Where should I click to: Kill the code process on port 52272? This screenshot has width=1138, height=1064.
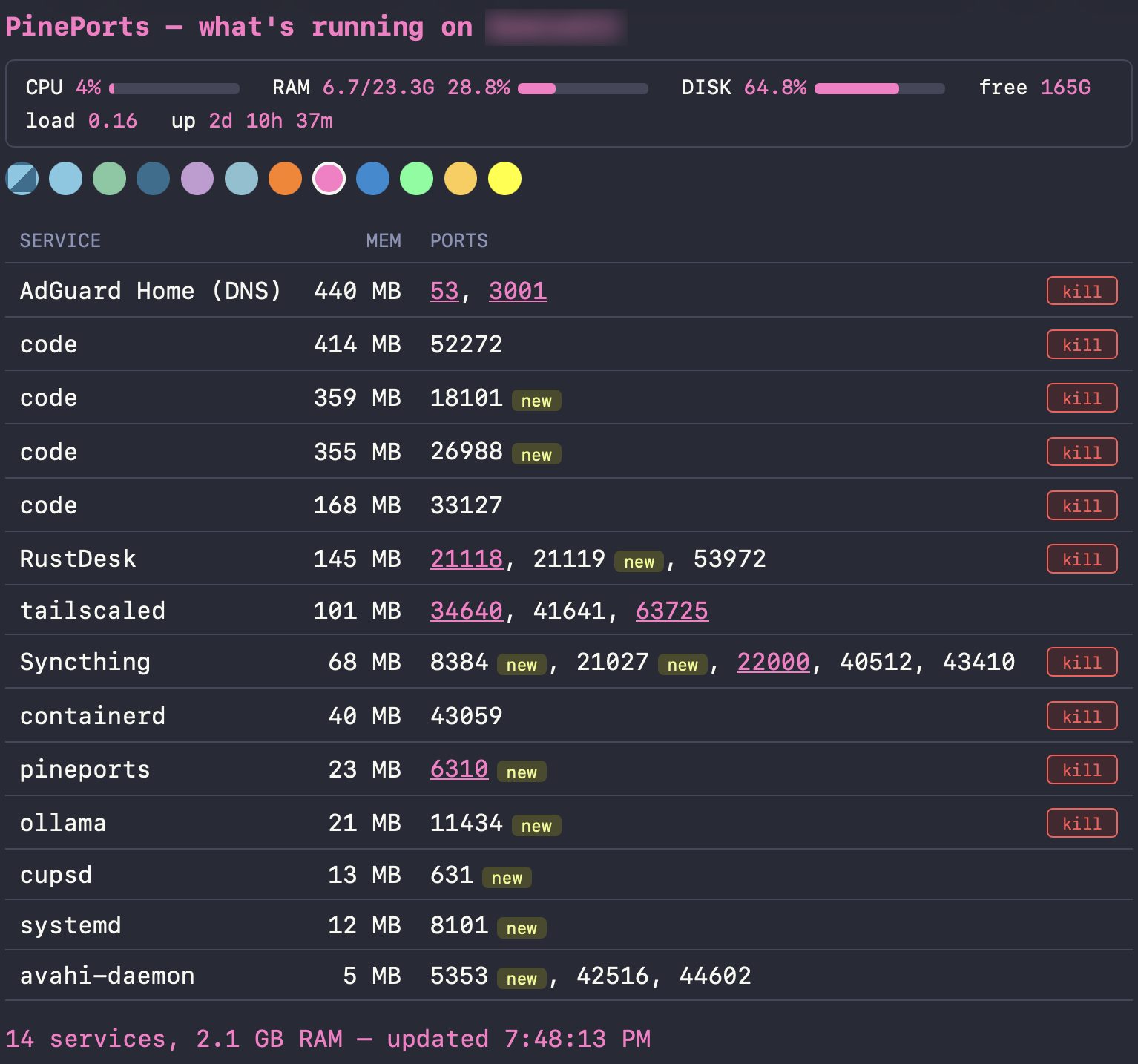pyautogui.click(x=1082, y=344)
